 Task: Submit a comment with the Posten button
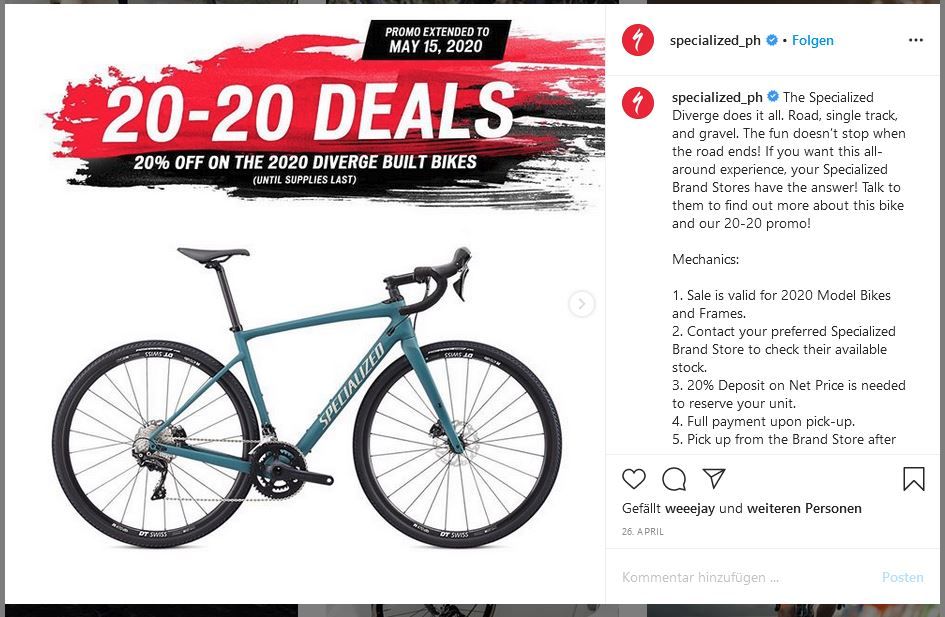coord(902,577)
